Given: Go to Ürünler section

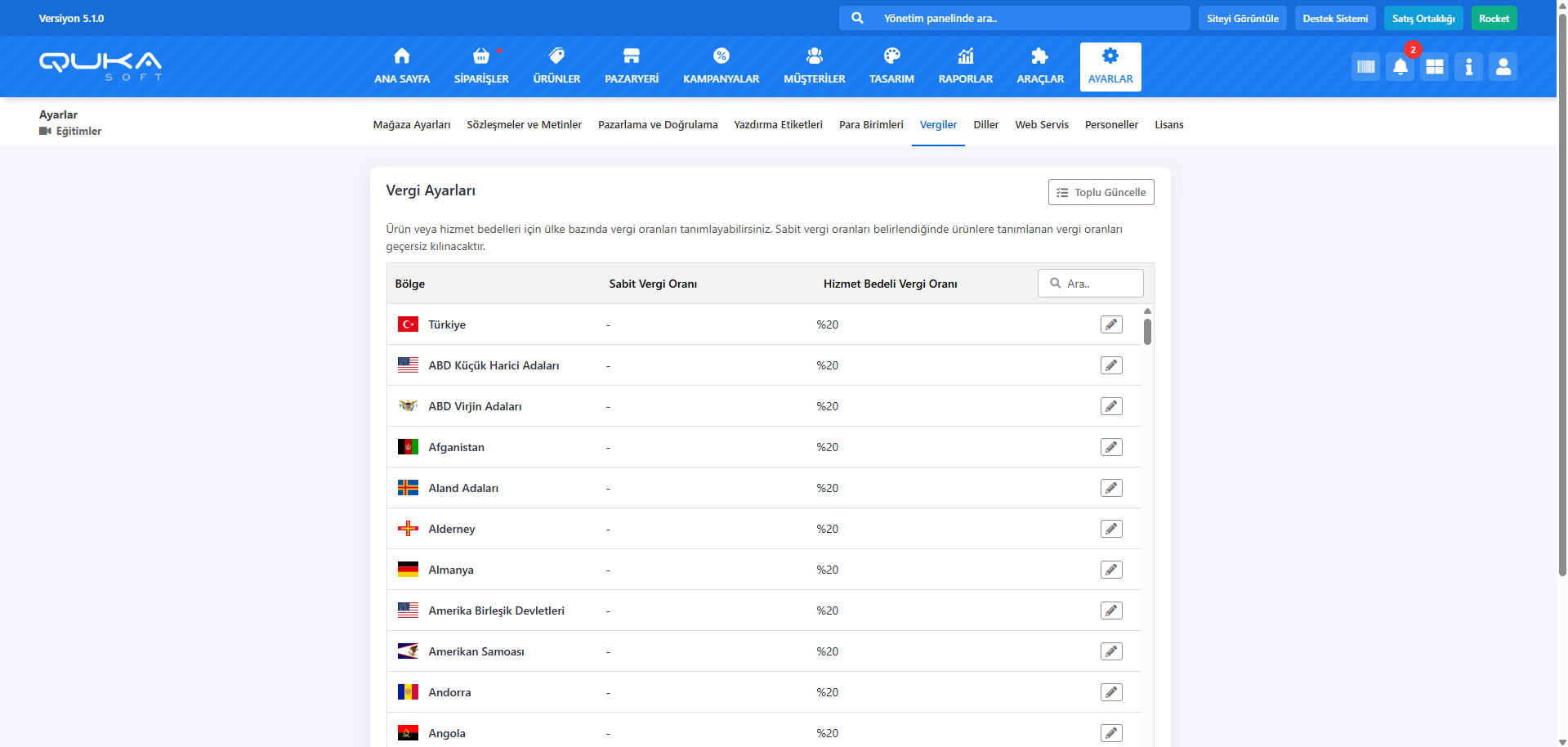Looking at the screenshot, I should (556, 67).
